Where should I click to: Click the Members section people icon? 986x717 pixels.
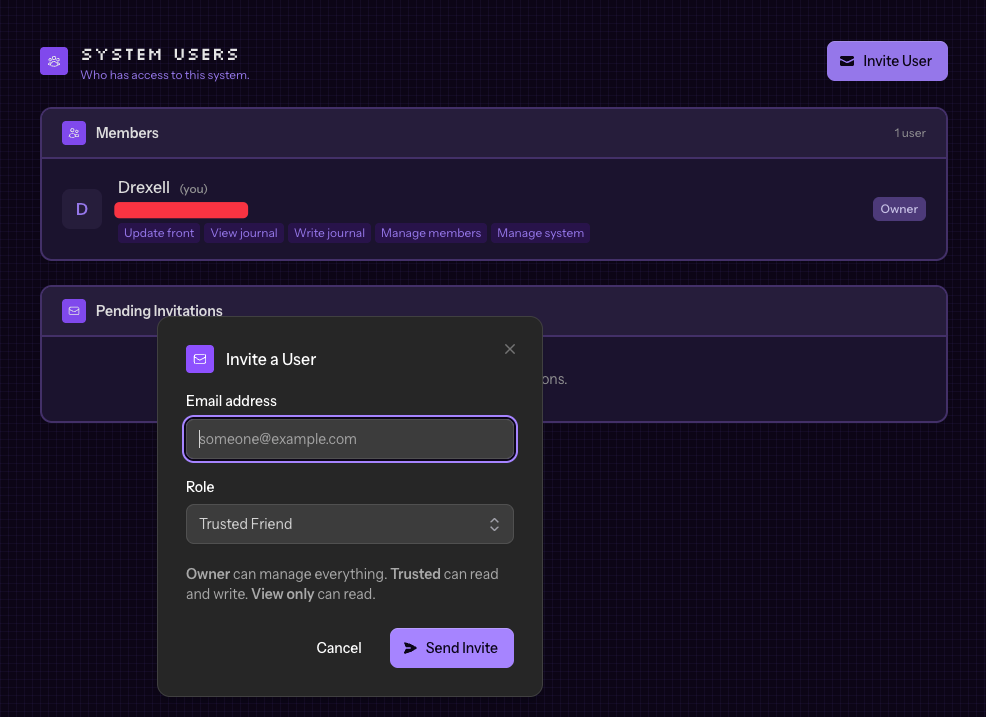[74, 133]
